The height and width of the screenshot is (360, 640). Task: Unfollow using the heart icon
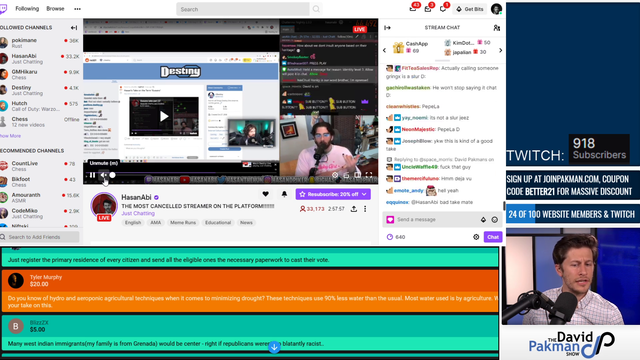[x=265, y=194]
